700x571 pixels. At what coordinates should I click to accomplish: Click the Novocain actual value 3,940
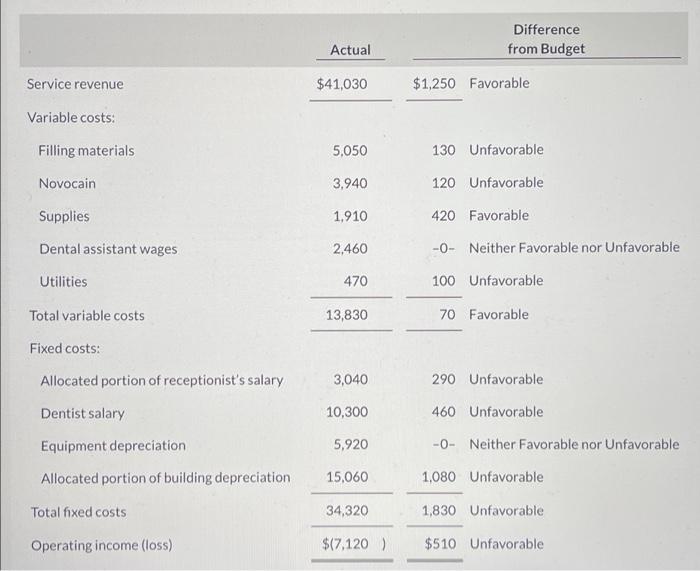(350, 184)
